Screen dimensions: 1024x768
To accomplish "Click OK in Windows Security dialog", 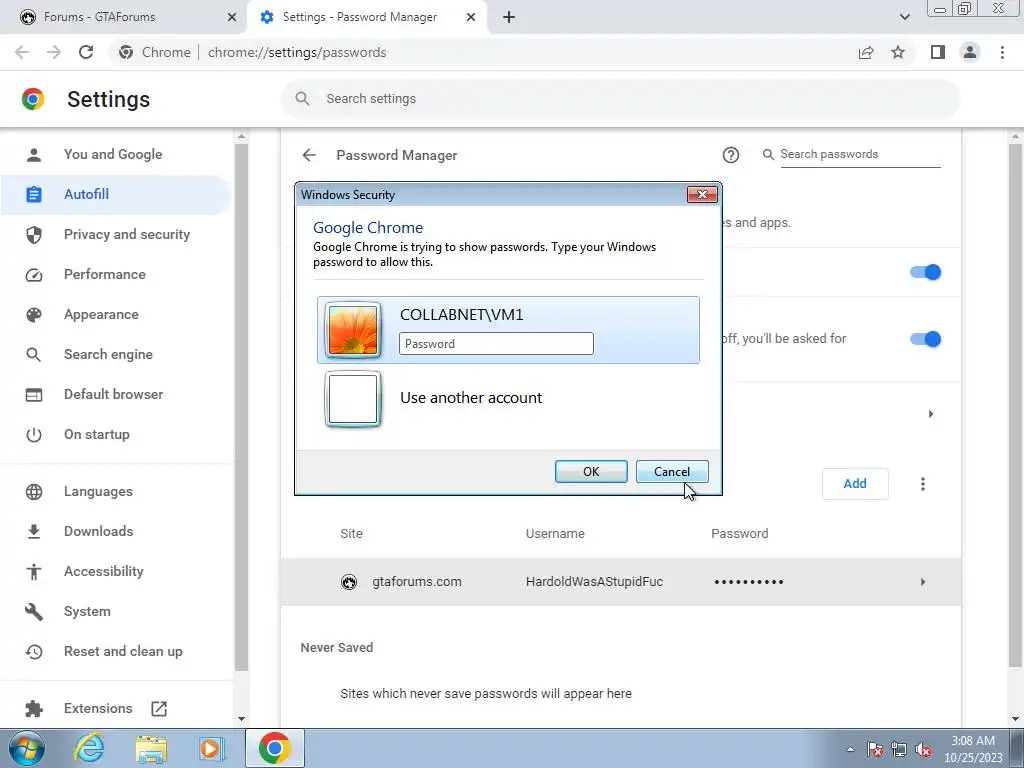I will pyautogui.click(x=591, y=472).
